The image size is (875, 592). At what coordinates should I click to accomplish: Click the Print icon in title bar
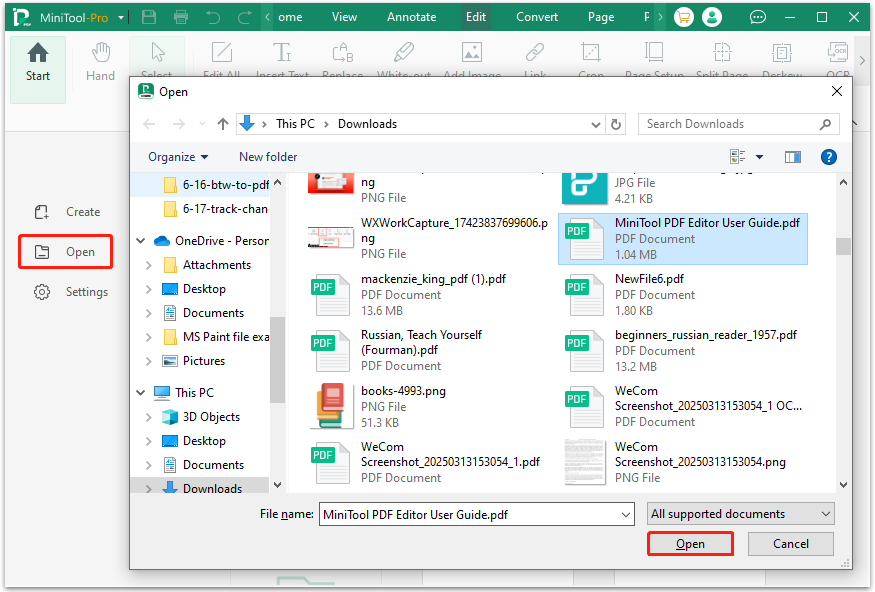181,17
